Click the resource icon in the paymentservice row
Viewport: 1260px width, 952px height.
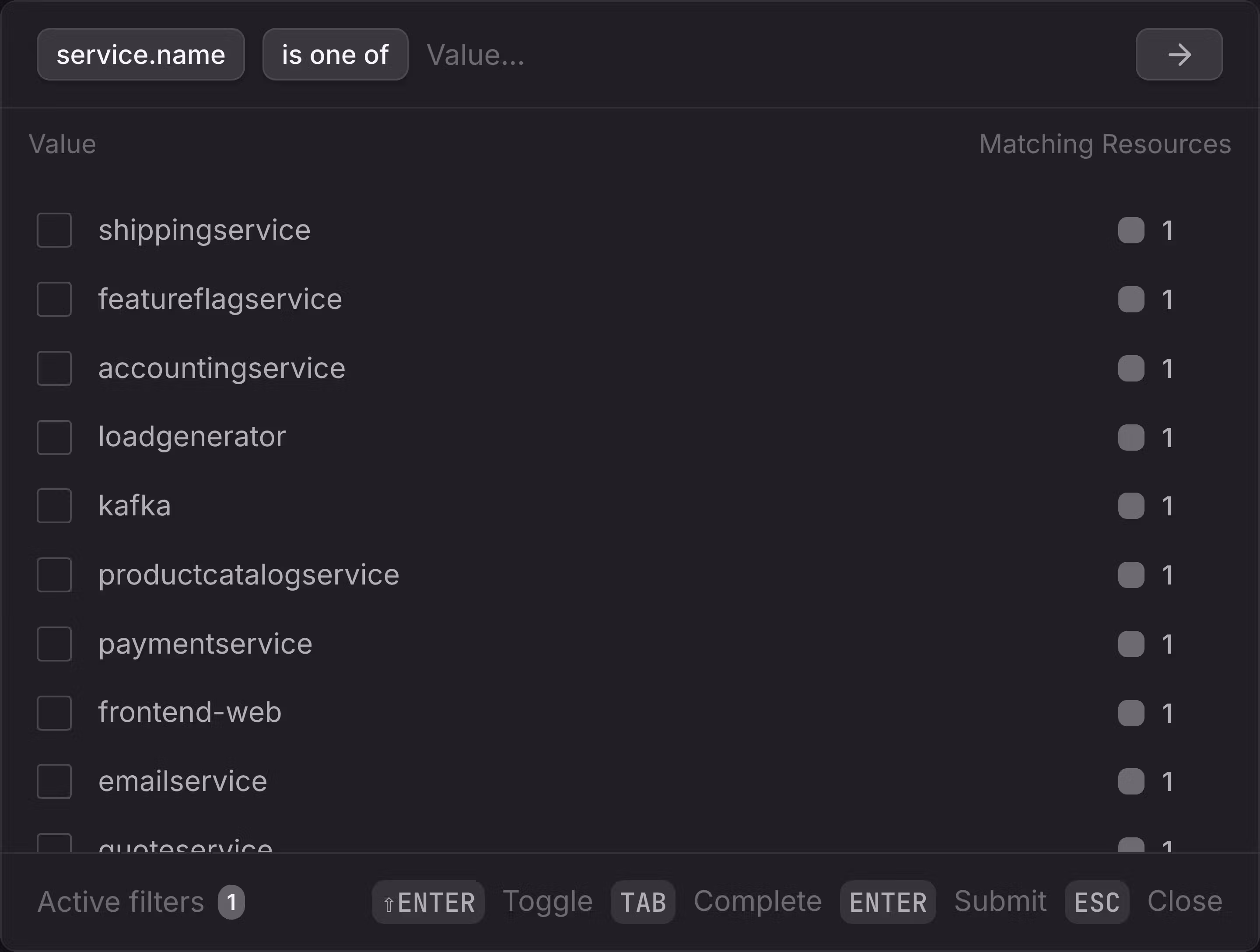pos(1130,644)
